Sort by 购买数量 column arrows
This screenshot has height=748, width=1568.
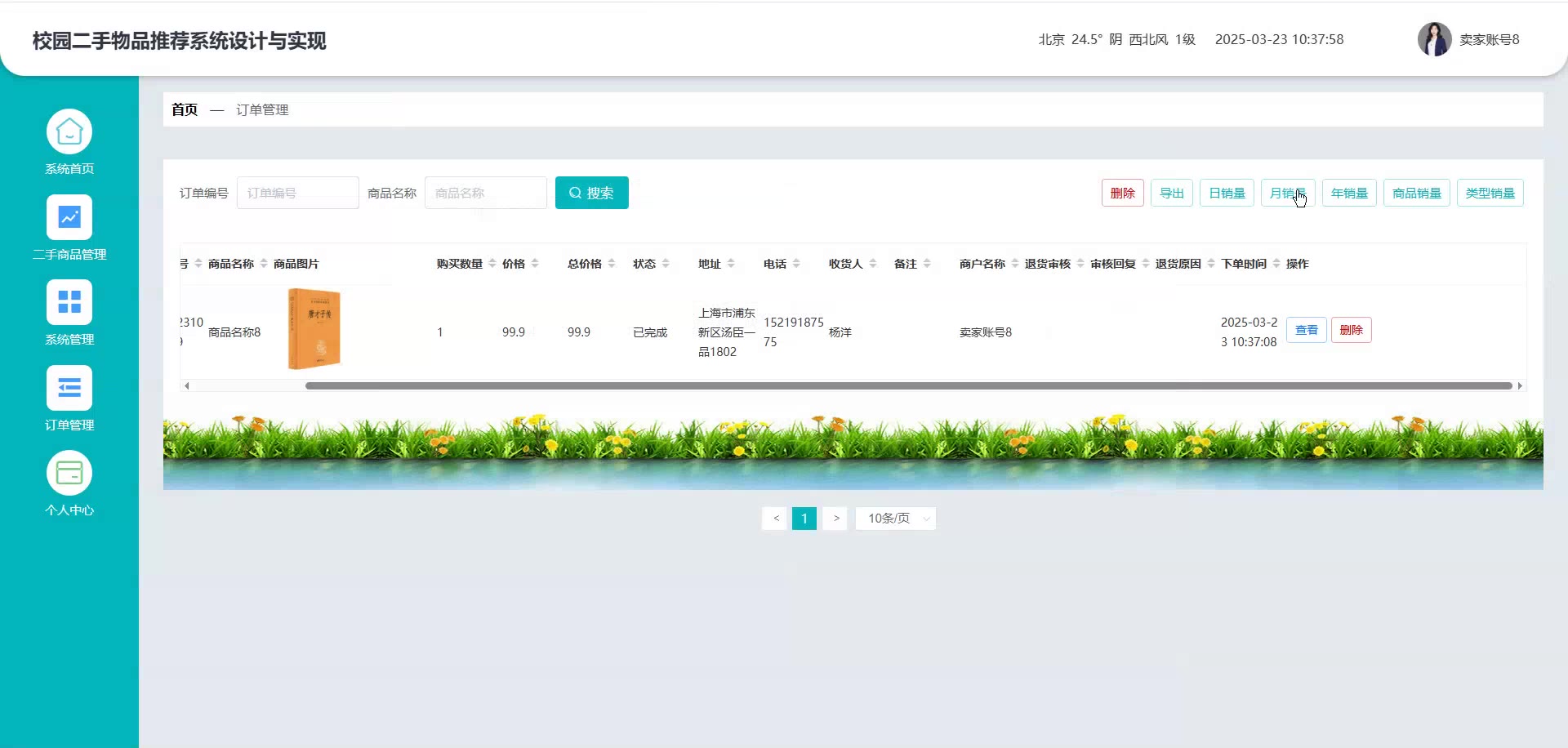coord(492,264)
